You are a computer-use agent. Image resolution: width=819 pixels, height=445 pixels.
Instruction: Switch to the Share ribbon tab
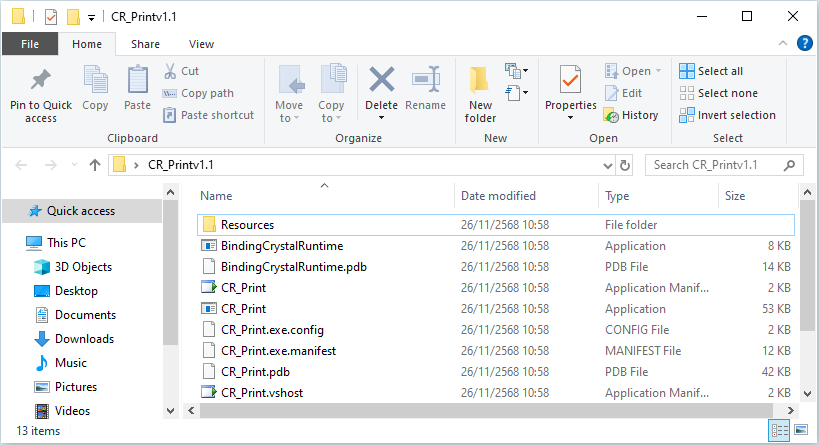pyautogui.click(x=145, y=44)
